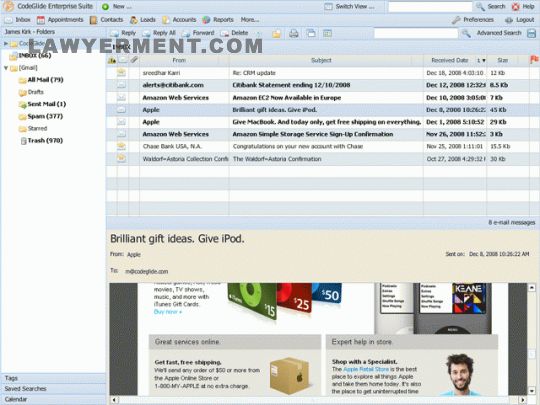Click the print icon

tap(293, 33)
